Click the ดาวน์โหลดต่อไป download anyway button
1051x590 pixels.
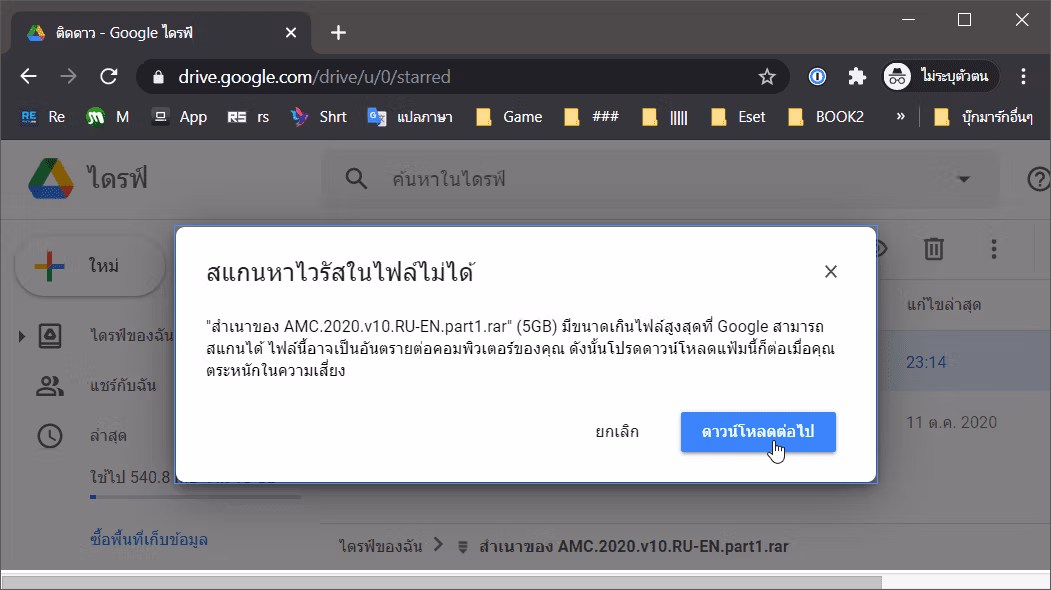758,432
